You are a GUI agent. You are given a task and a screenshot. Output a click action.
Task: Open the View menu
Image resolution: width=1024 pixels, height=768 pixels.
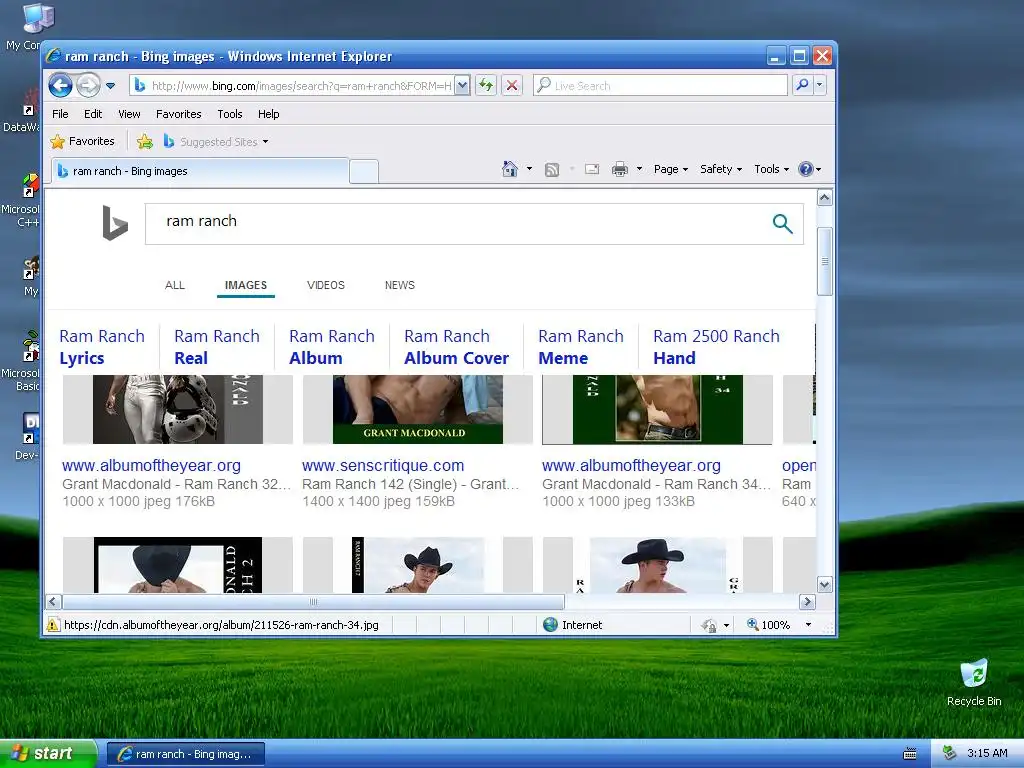pos(129,114)
